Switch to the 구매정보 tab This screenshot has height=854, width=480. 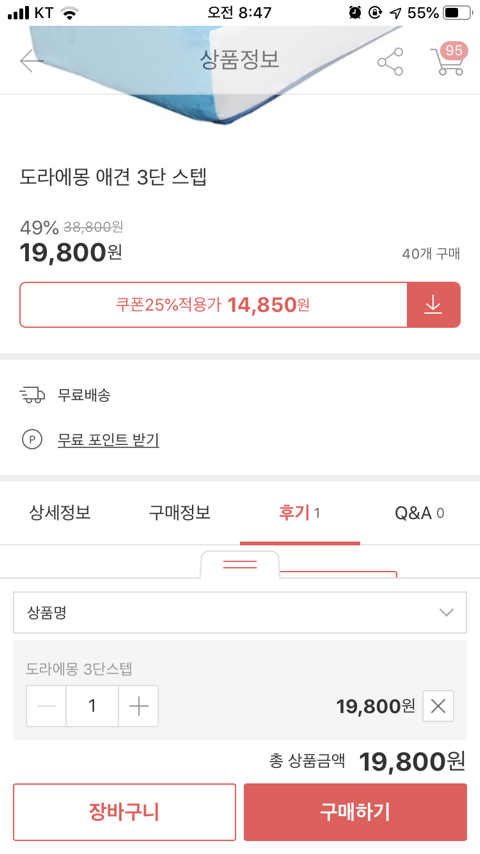[180, 513]
